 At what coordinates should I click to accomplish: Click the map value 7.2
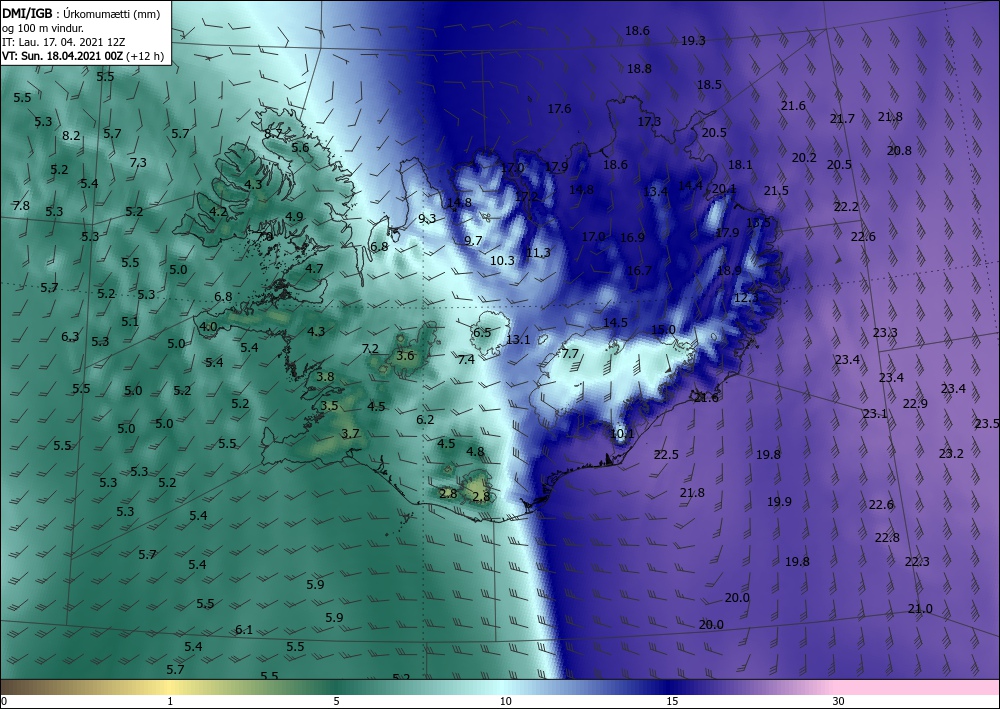point(370,349)
